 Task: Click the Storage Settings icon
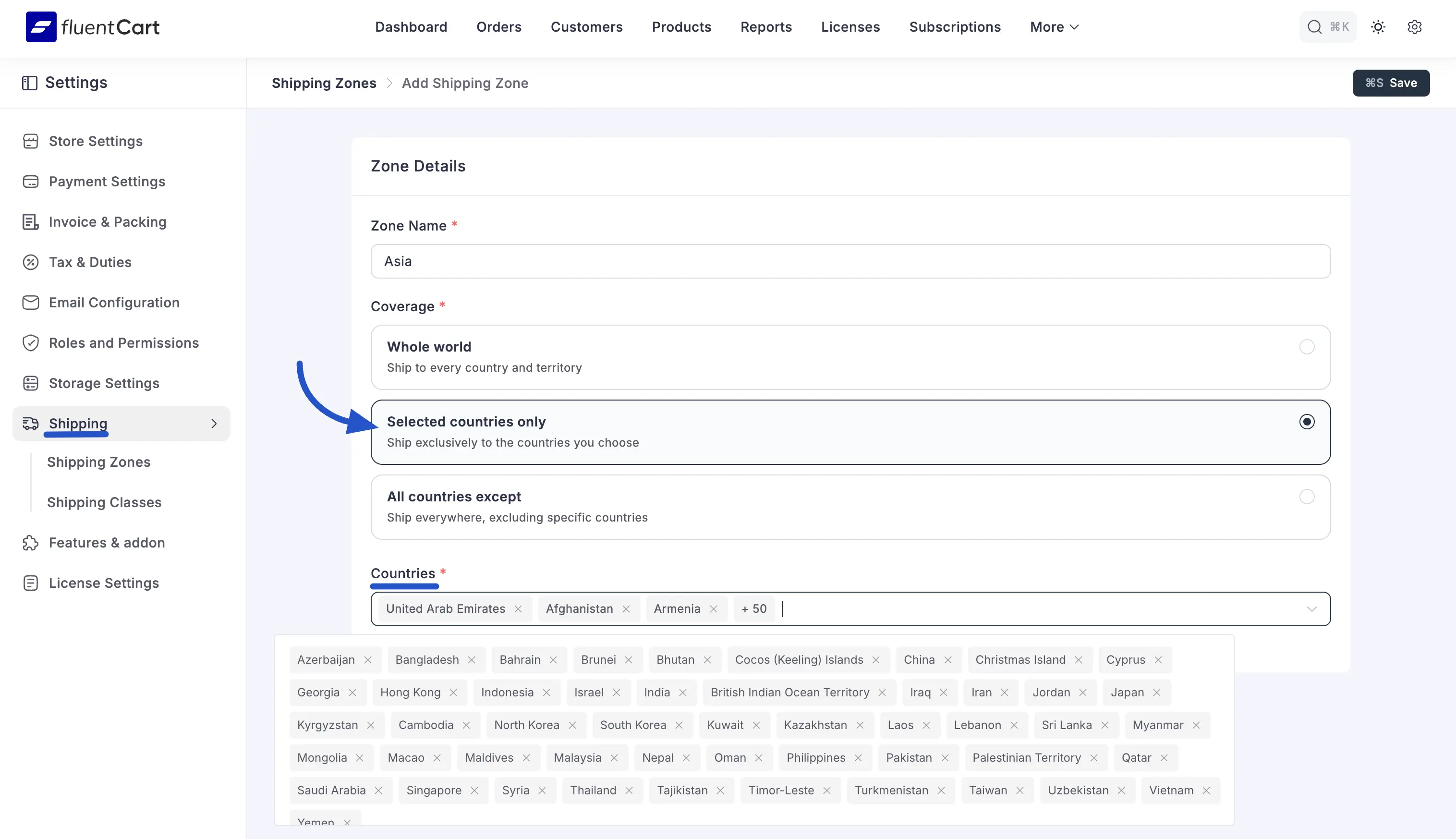[31, 383]
